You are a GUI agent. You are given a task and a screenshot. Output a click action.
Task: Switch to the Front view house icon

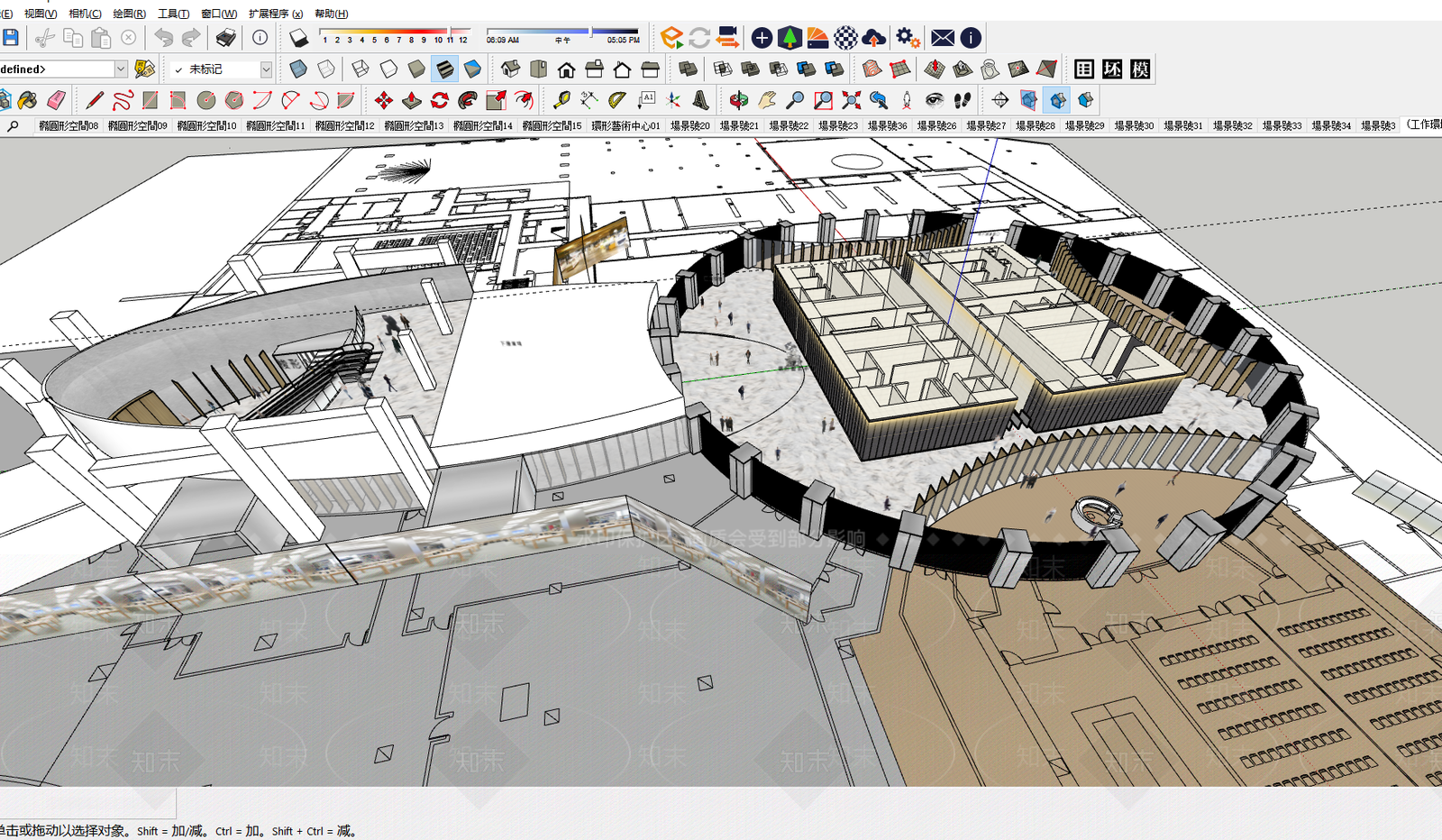pyautogui.click(x=566, y=69)
